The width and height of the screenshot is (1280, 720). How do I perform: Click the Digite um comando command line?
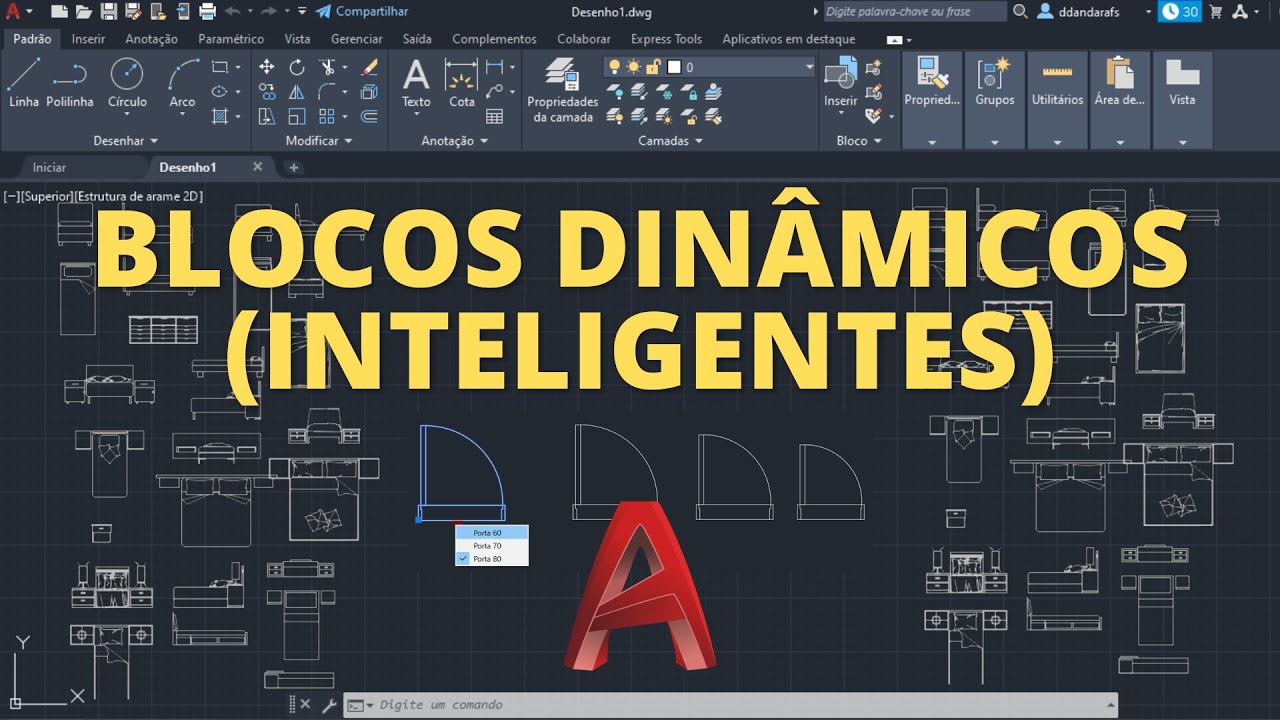(730, 705)
